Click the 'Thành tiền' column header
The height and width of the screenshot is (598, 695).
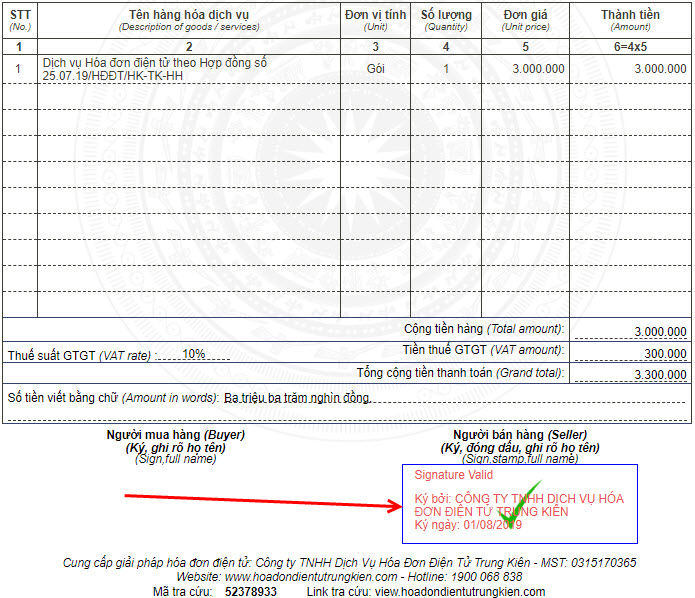tap(630, 15)
